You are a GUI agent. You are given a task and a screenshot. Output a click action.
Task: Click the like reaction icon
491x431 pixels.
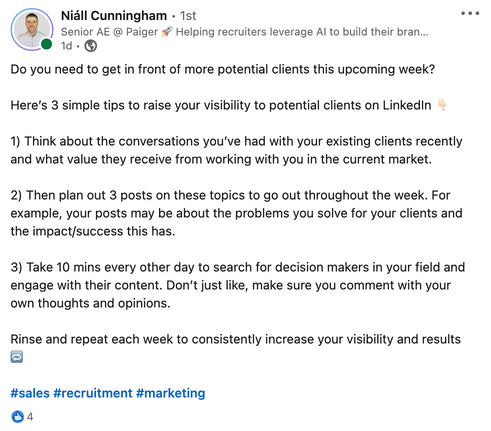[x=17, y=417]
